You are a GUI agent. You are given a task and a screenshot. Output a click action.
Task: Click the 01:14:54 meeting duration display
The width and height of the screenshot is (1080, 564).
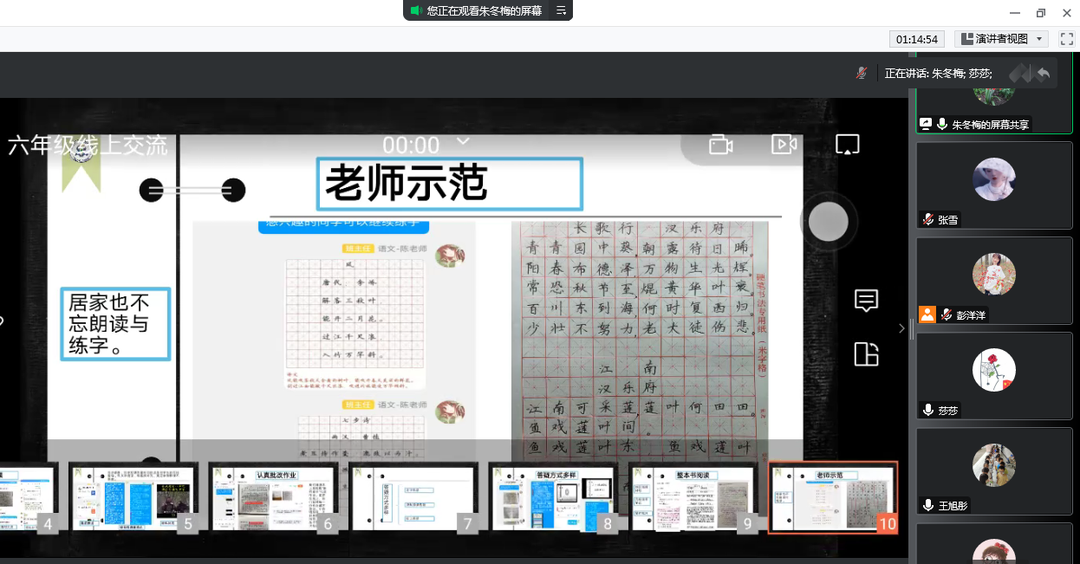pyautogui.click(x=917, y=39)
